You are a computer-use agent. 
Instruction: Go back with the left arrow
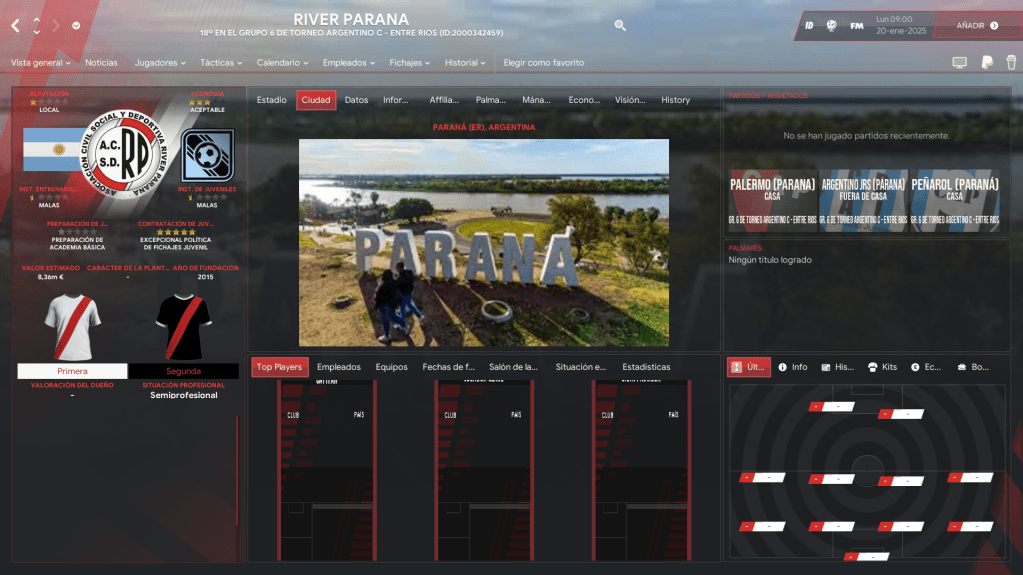coord(15,26)
